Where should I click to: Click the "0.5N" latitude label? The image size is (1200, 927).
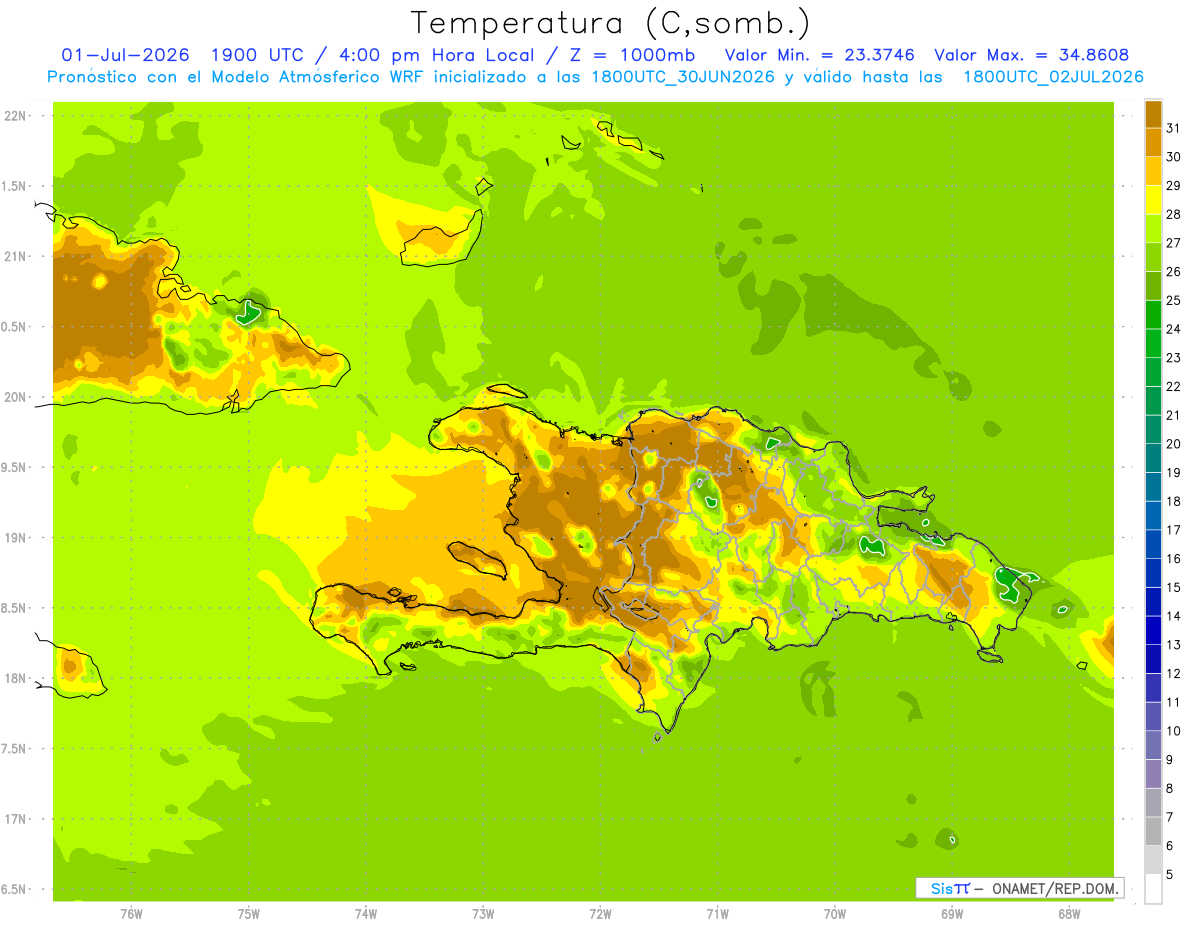(x=14, y=327)
